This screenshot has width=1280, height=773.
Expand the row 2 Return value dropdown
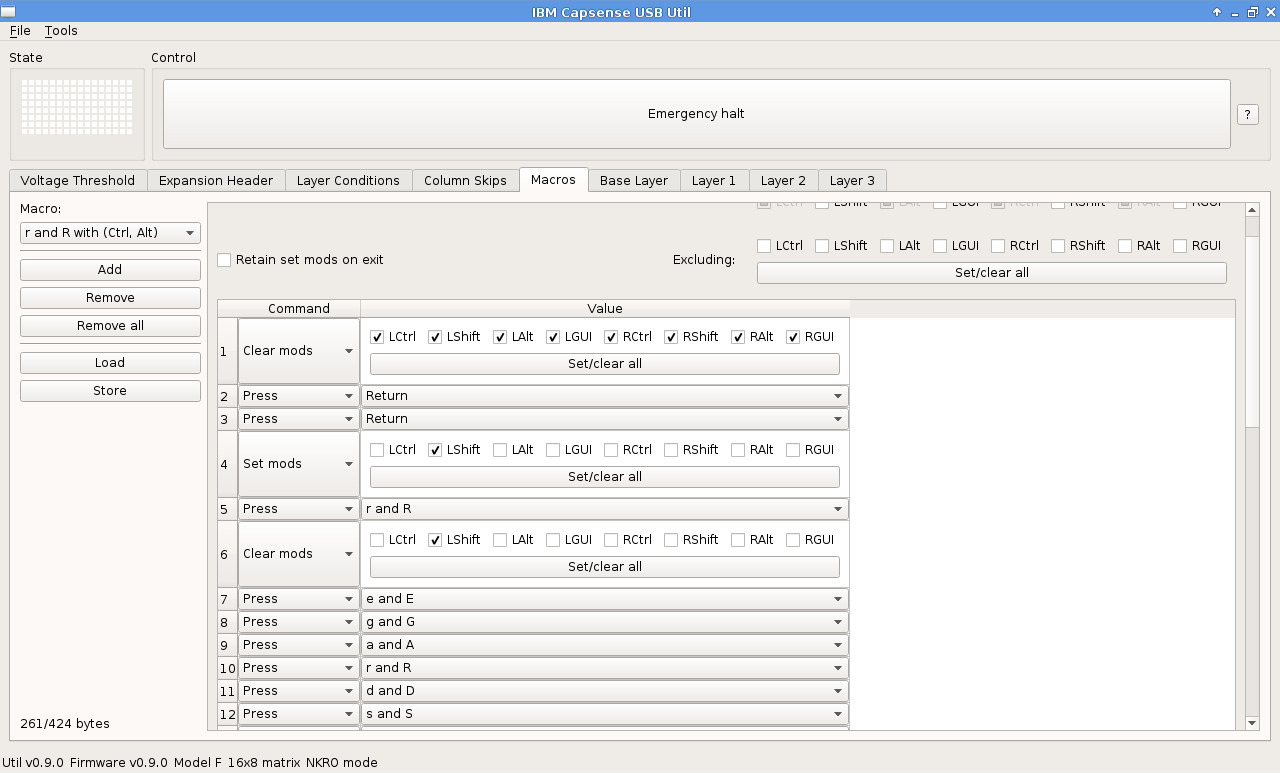[x=604, y=396]
